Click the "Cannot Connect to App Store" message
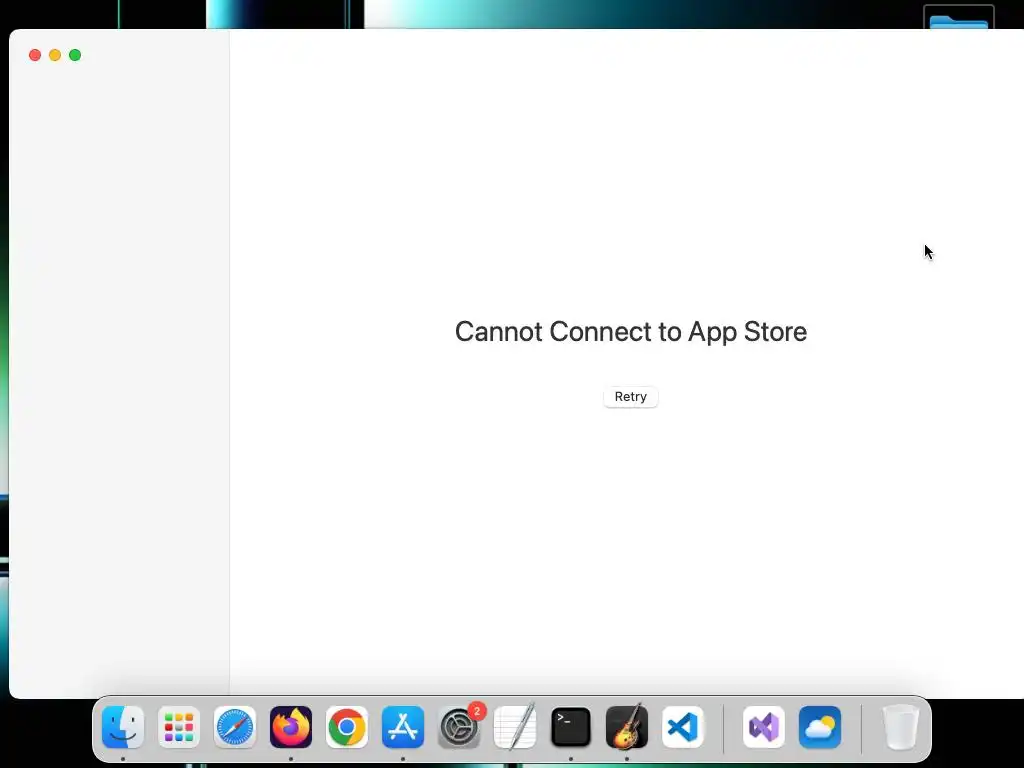Viewport: 1024px width, 768px height. [631, 332]
